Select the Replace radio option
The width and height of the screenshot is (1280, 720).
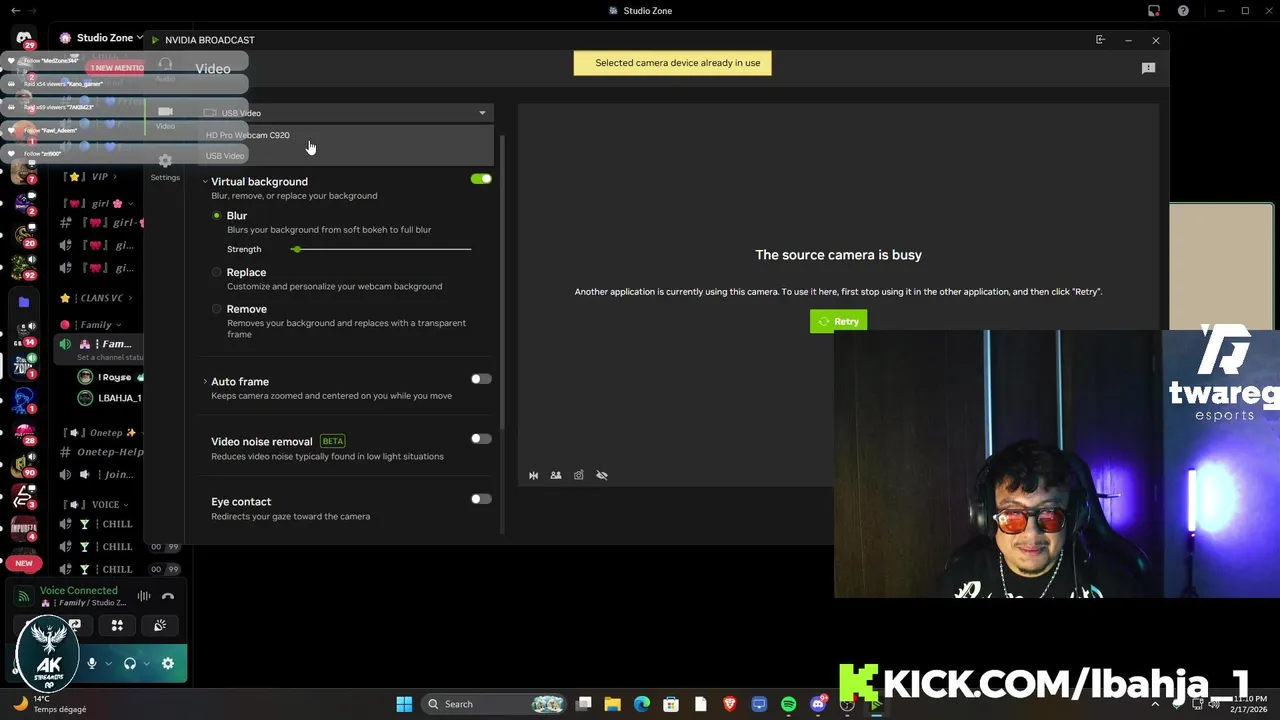coord(216,272)
